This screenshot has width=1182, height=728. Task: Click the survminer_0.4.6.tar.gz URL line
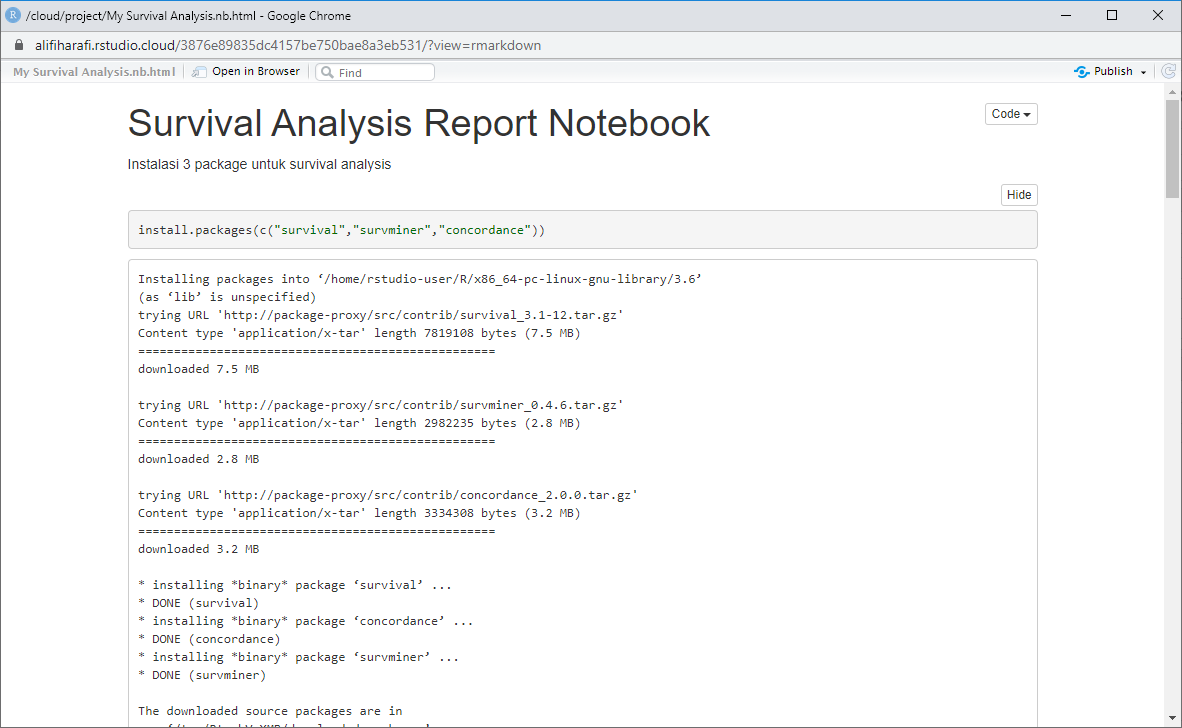coord(381,405)
